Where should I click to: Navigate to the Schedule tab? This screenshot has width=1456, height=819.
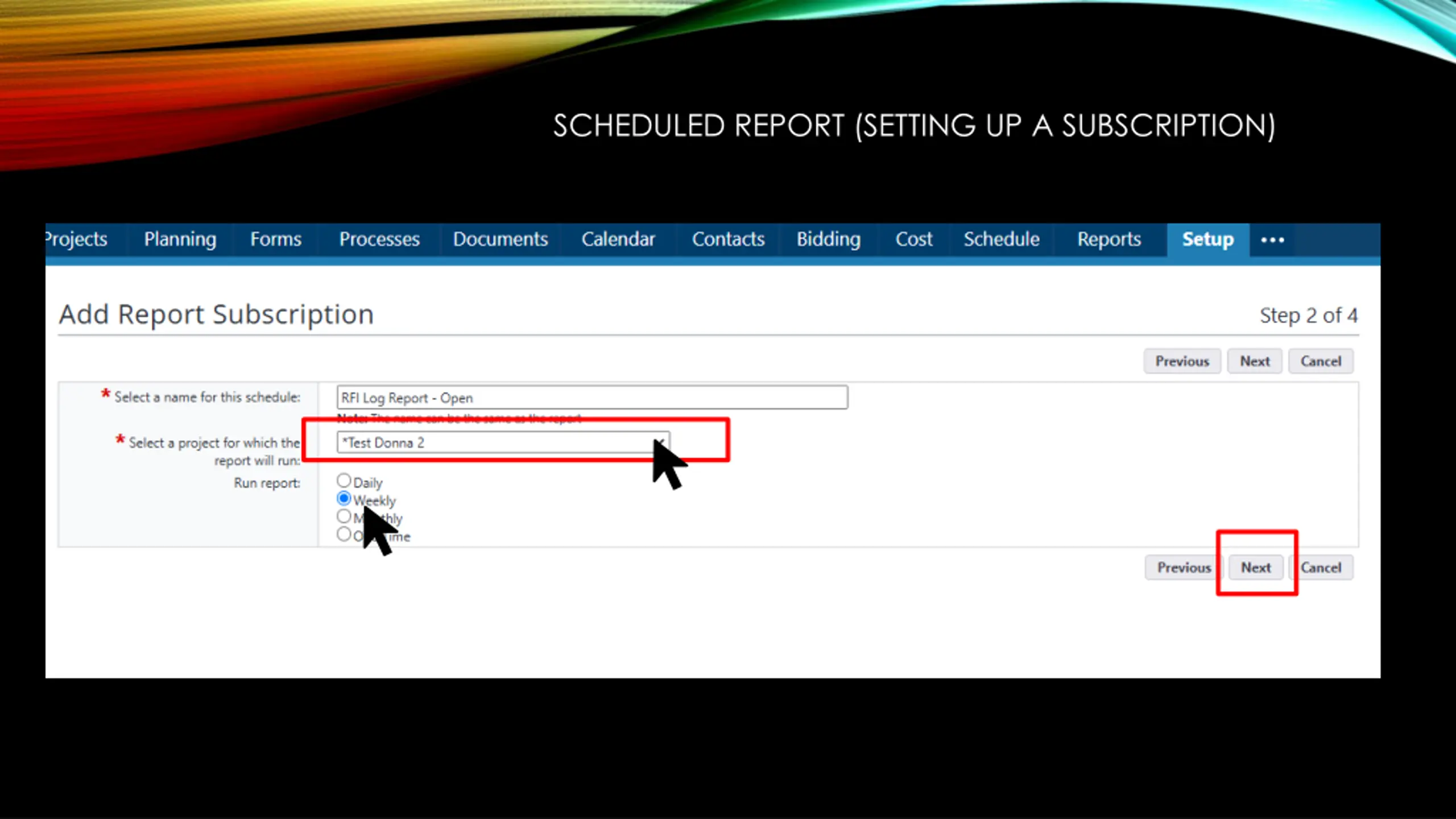click(x=1001, y=239)
